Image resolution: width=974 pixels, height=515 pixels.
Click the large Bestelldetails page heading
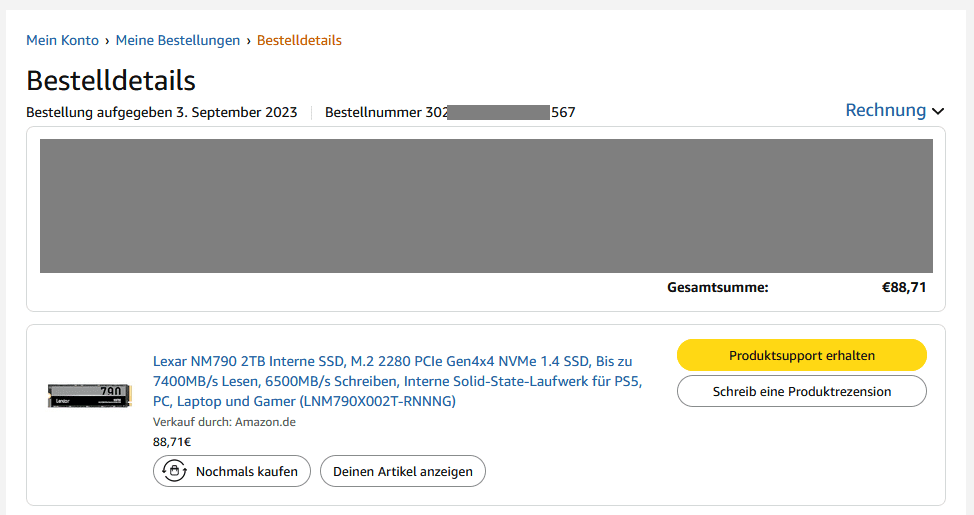111,80
